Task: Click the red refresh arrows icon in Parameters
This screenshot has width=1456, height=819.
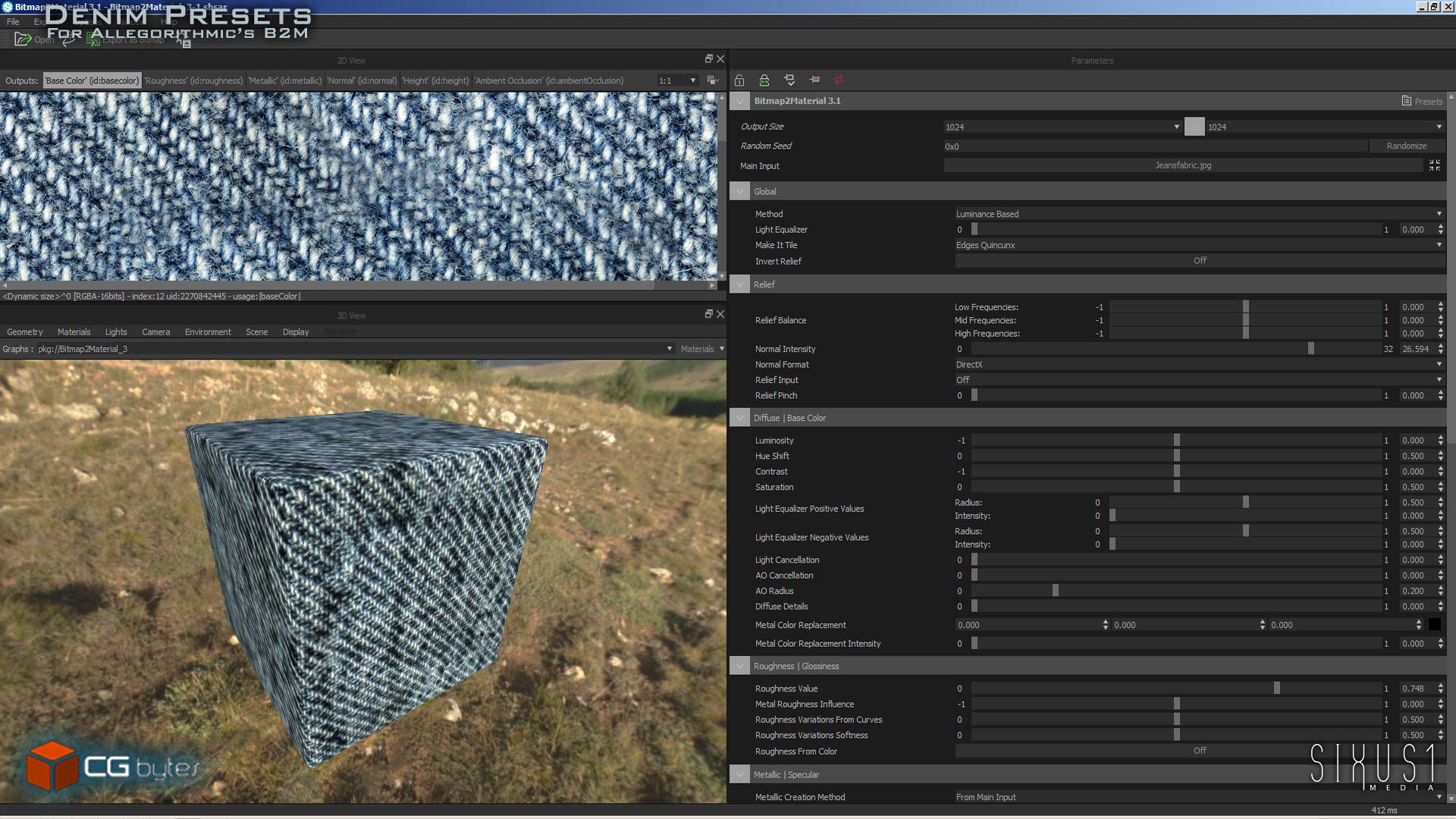Action: tap(839, 80)
